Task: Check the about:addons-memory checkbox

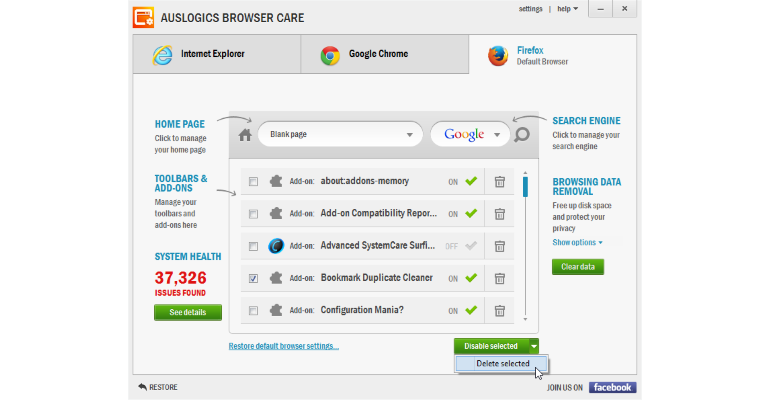Action: [x=253, y=182]
